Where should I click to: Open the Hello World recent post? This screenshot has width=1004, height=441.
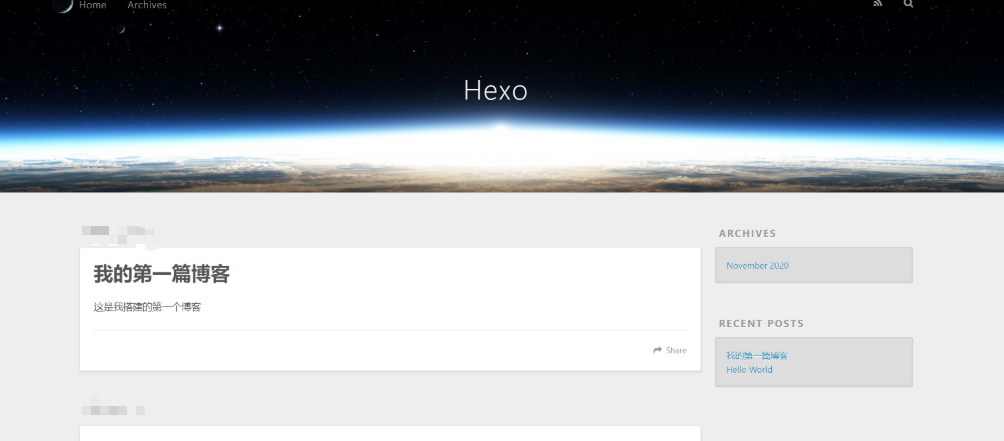point(749,370)
